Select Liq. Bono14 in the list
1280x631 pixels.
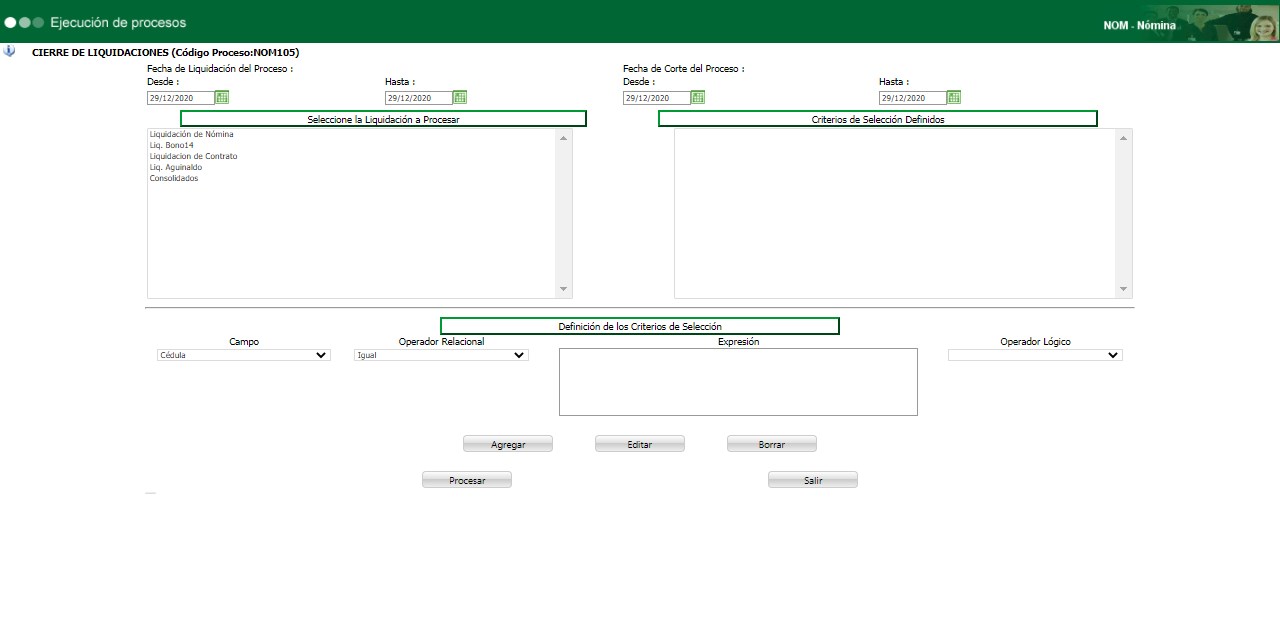click(x=172, y=145)
